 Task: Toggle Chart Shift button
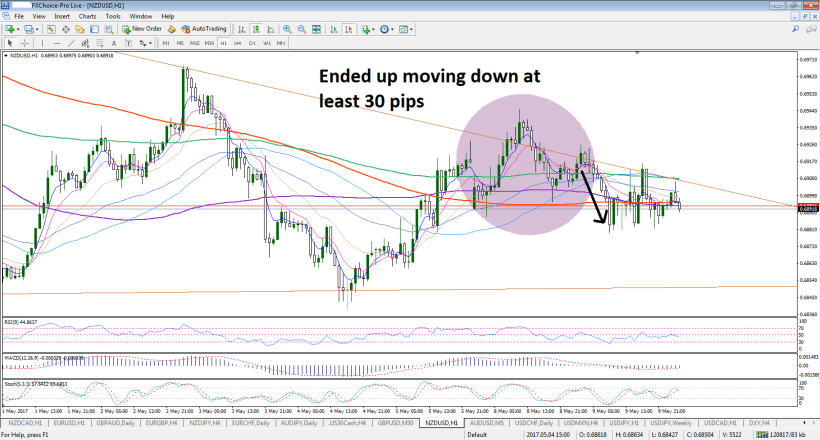(x=349, y=29)
